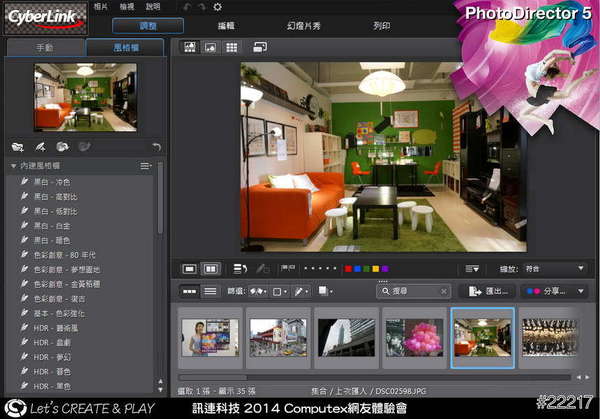Viewport: 600px width, 419px height.
Task: Click the undo arrow in top bar
Action: [186, 7]
